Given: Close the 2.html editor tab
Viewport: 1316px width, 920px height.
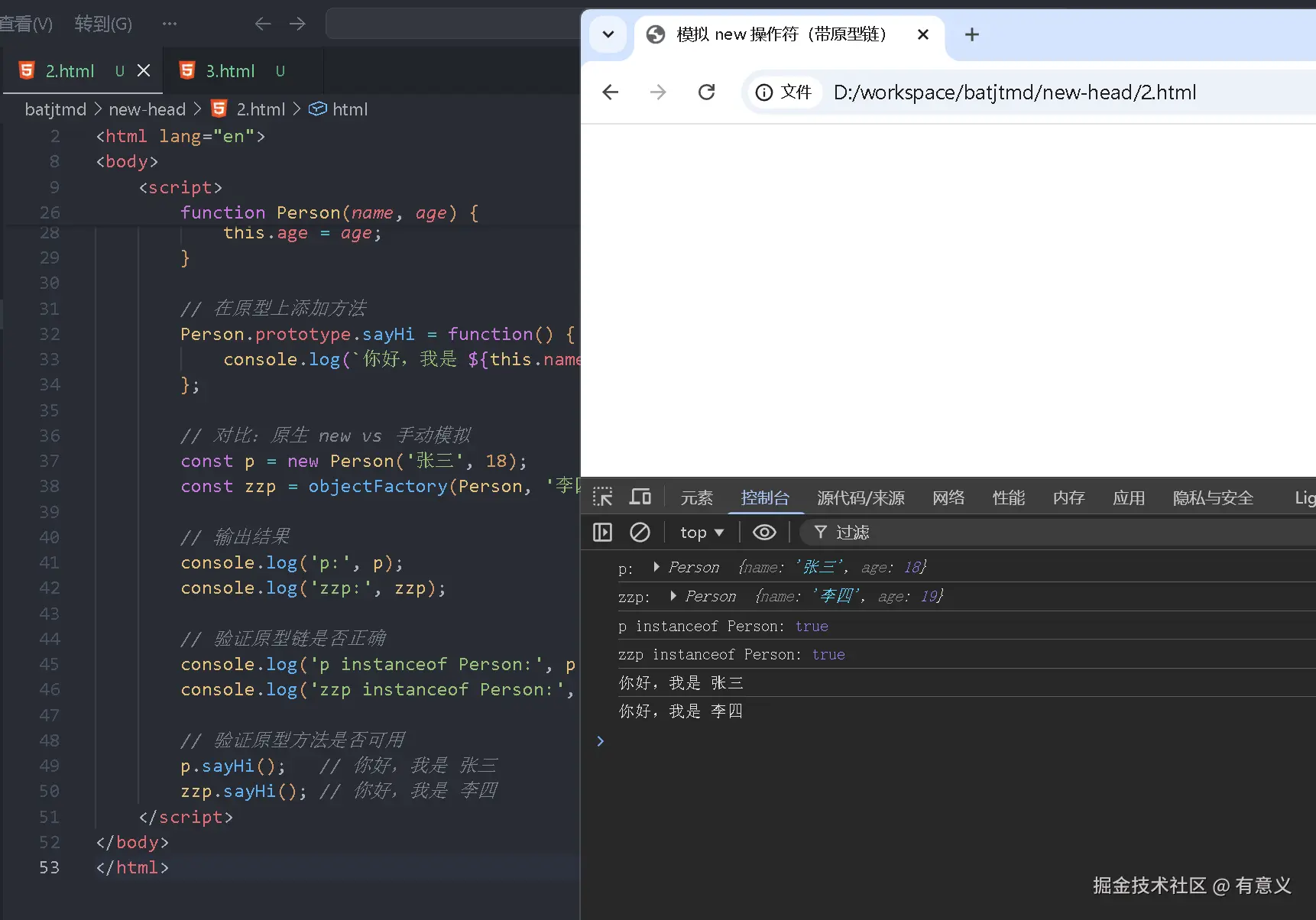Looking at the screenshot, I should click(144, 70).
